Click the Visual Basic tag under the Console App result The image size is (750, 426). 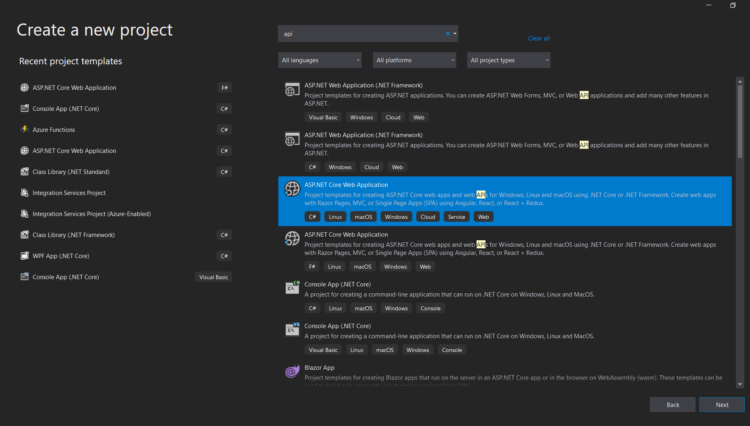click(323, 350)
